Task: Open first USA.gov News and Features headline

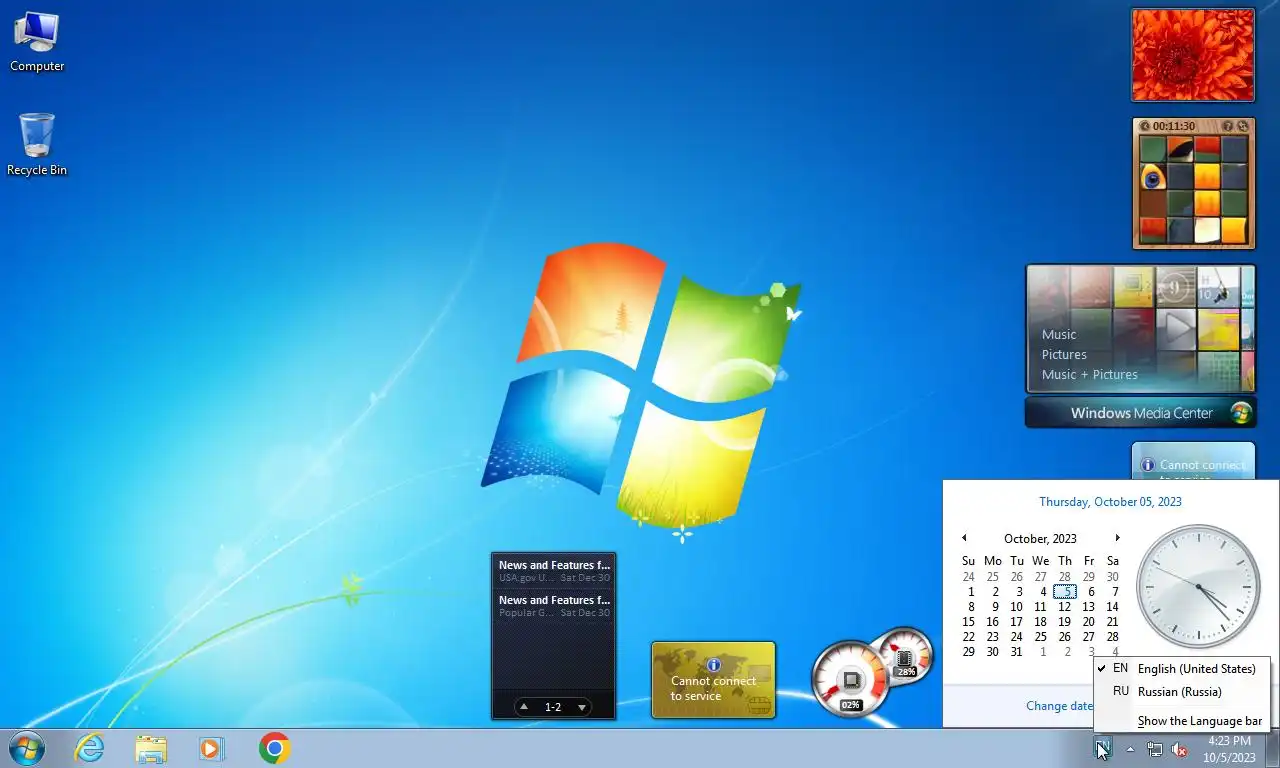Action: (x=554, y=570)
